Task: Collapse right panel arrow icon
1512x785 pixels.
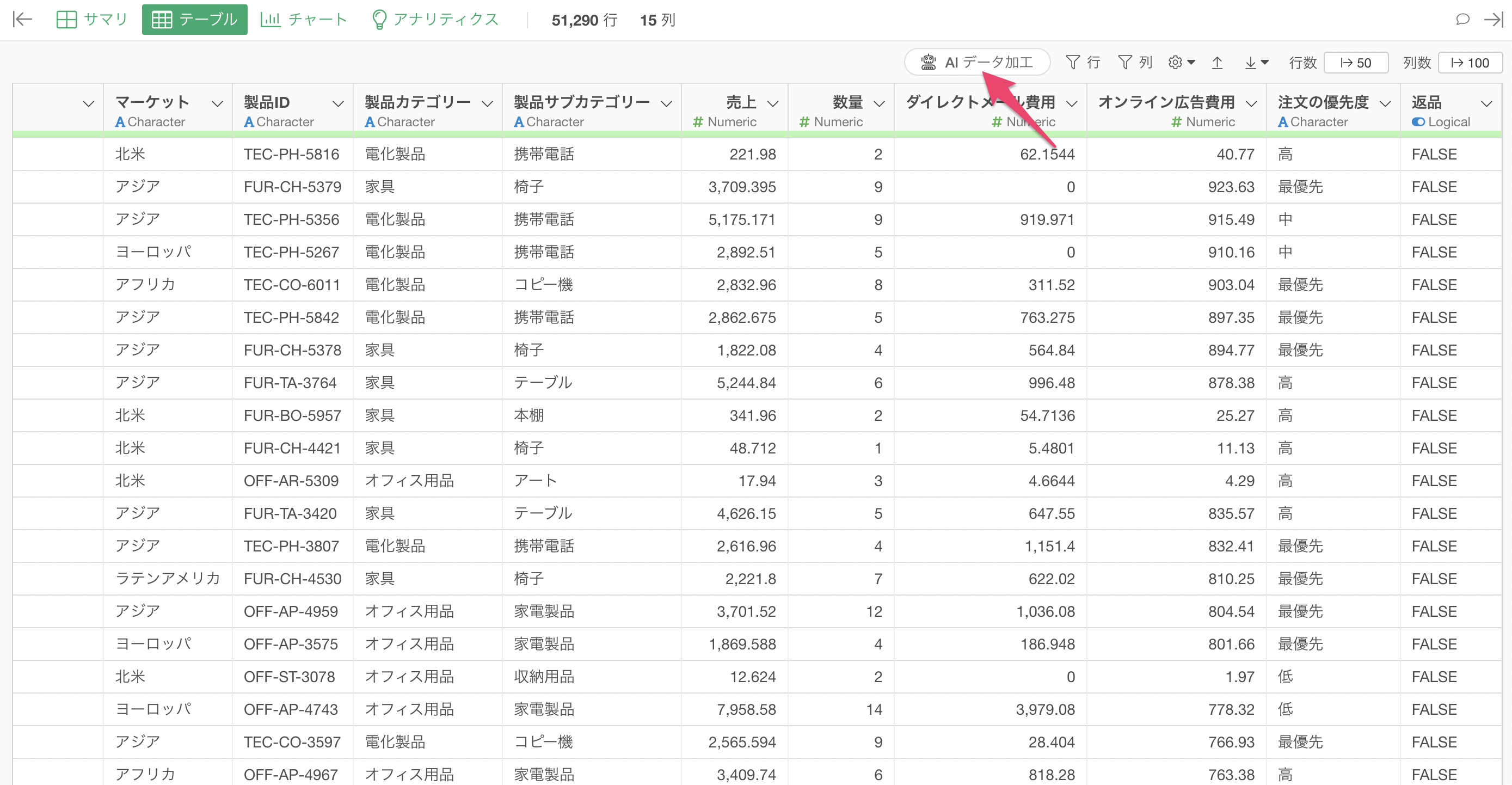Action: click(x=1494, y=20)
